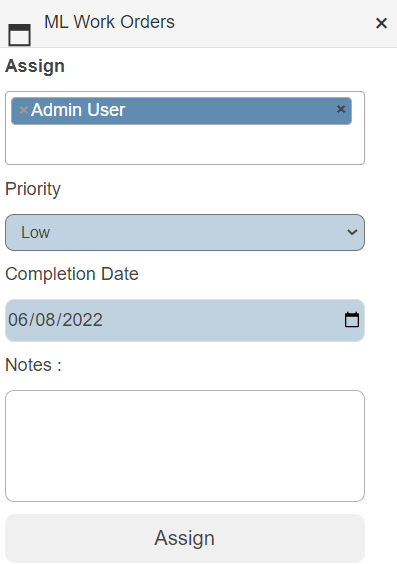The width and height of the screenshot is (397, 564).
Task: Click empty area of the Assign users box
Action: tap(185, 145)
